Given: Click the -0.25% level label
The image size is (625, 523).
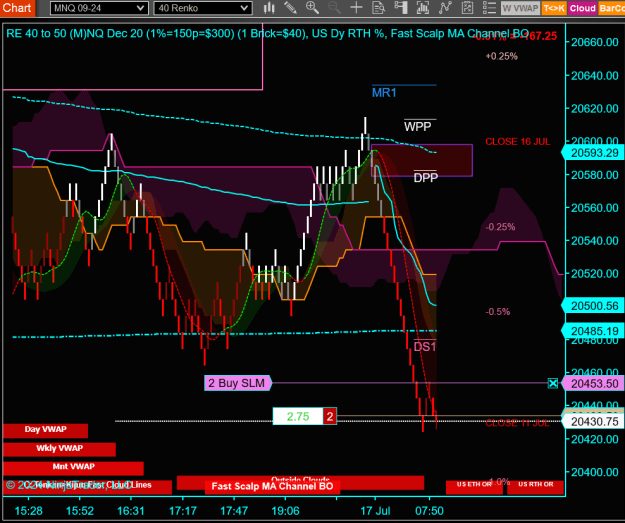Looking at the screenshot, I should [500, 227].
